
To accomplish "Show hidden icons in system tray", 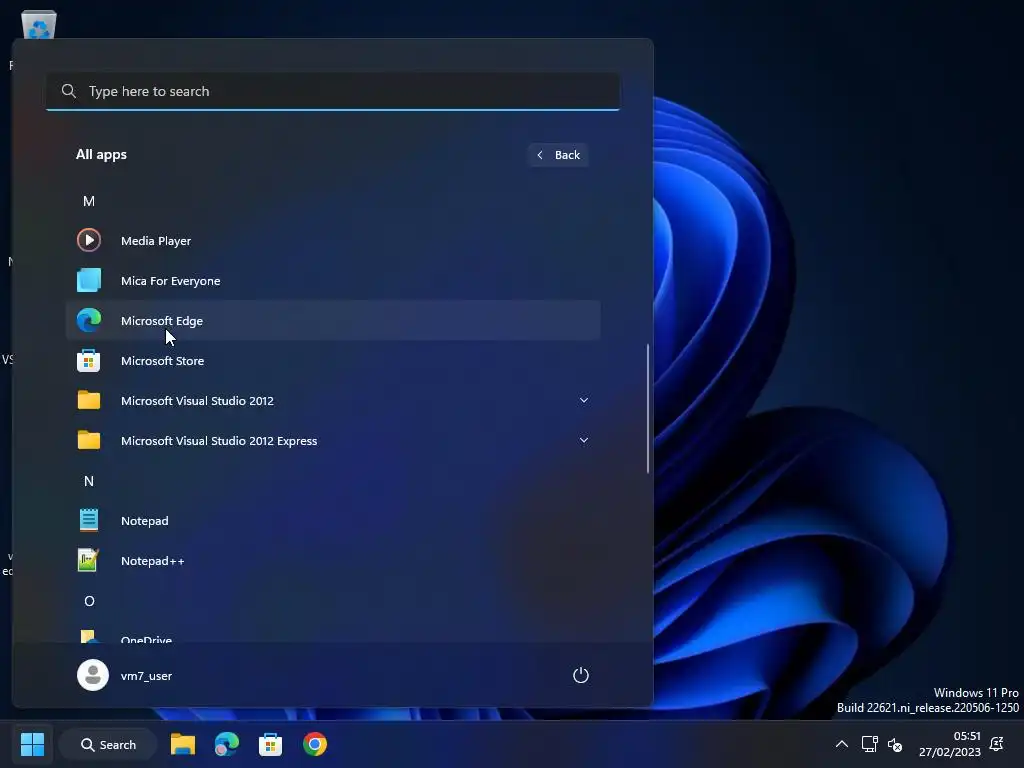I will [842, 744].
